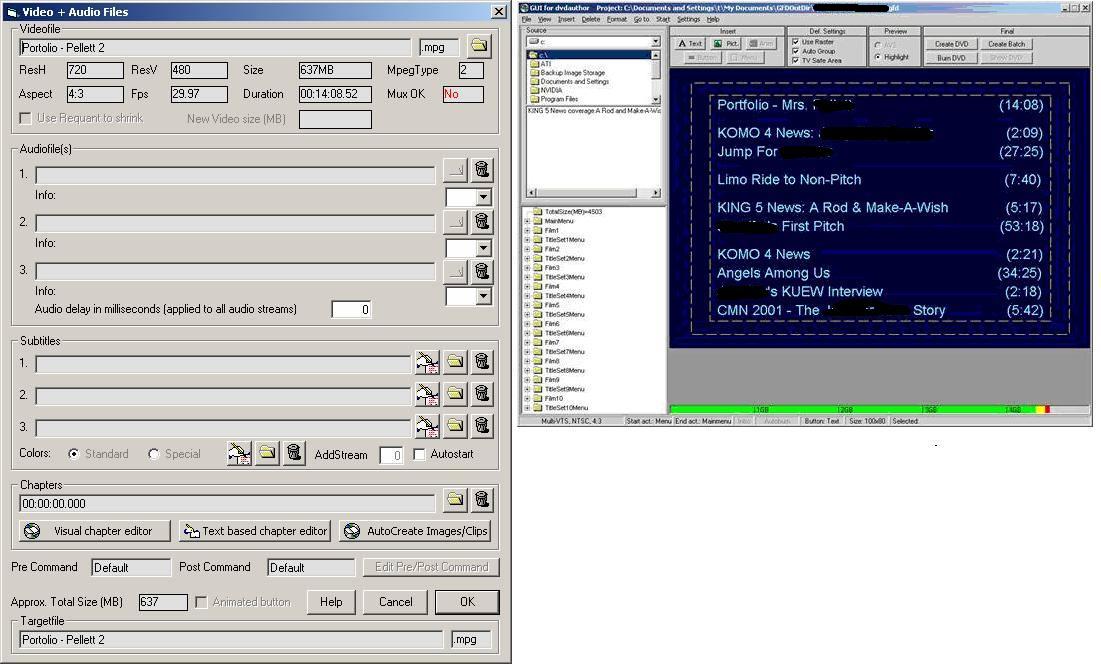Image resolution: width=1101 pixels, height=664 pixels.
Task: Load subtitle colors from folder icon
Action: 267,453
